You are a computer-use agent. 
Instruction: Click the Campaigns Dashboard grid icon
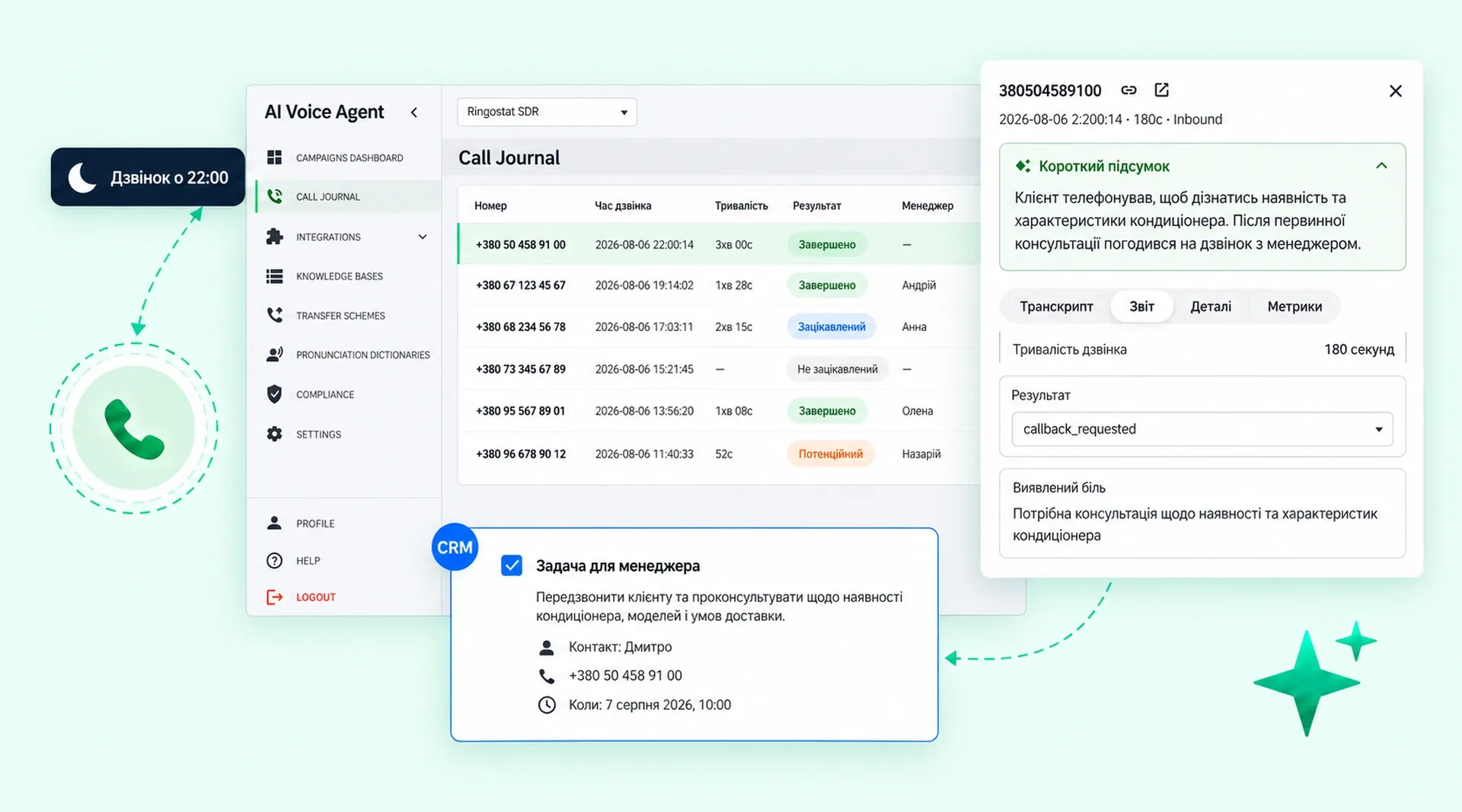tap(274, 158)
